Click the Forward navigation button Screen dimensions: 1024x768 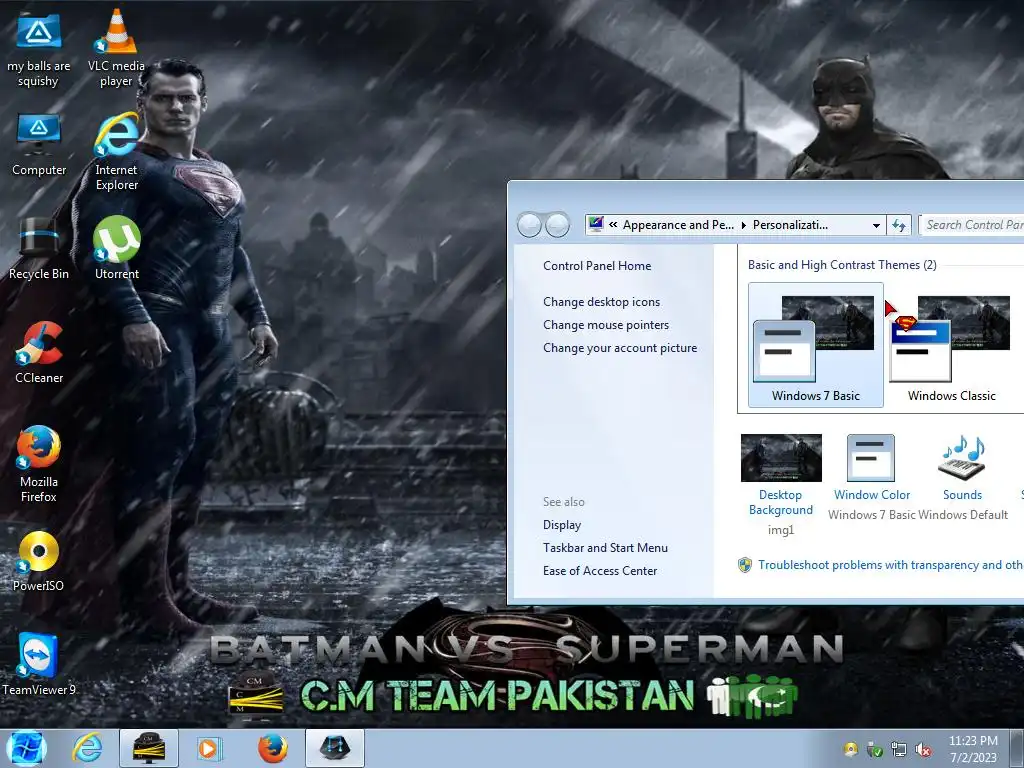point(557,225)
